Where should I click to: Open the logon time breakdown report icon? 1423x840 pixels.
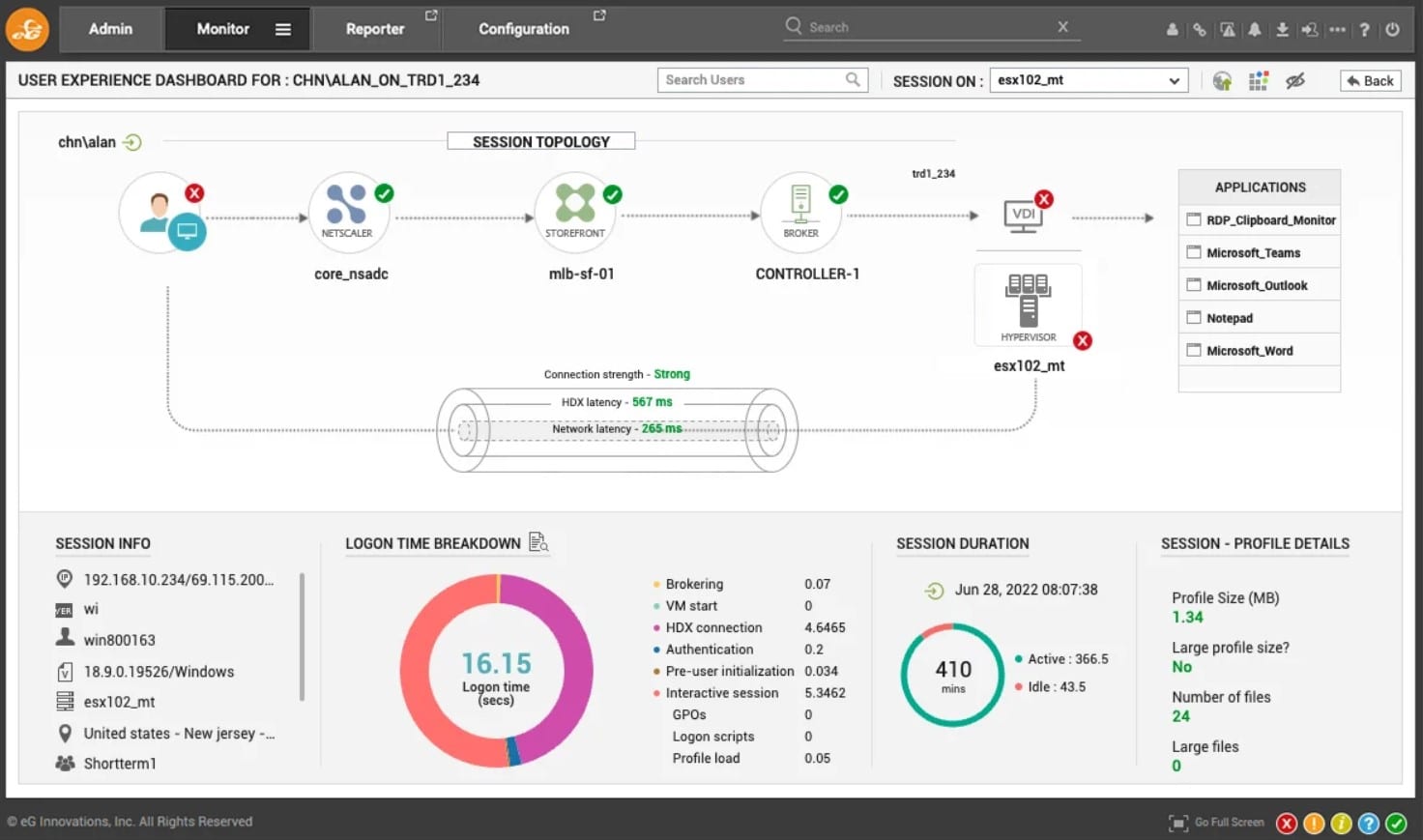538,542
